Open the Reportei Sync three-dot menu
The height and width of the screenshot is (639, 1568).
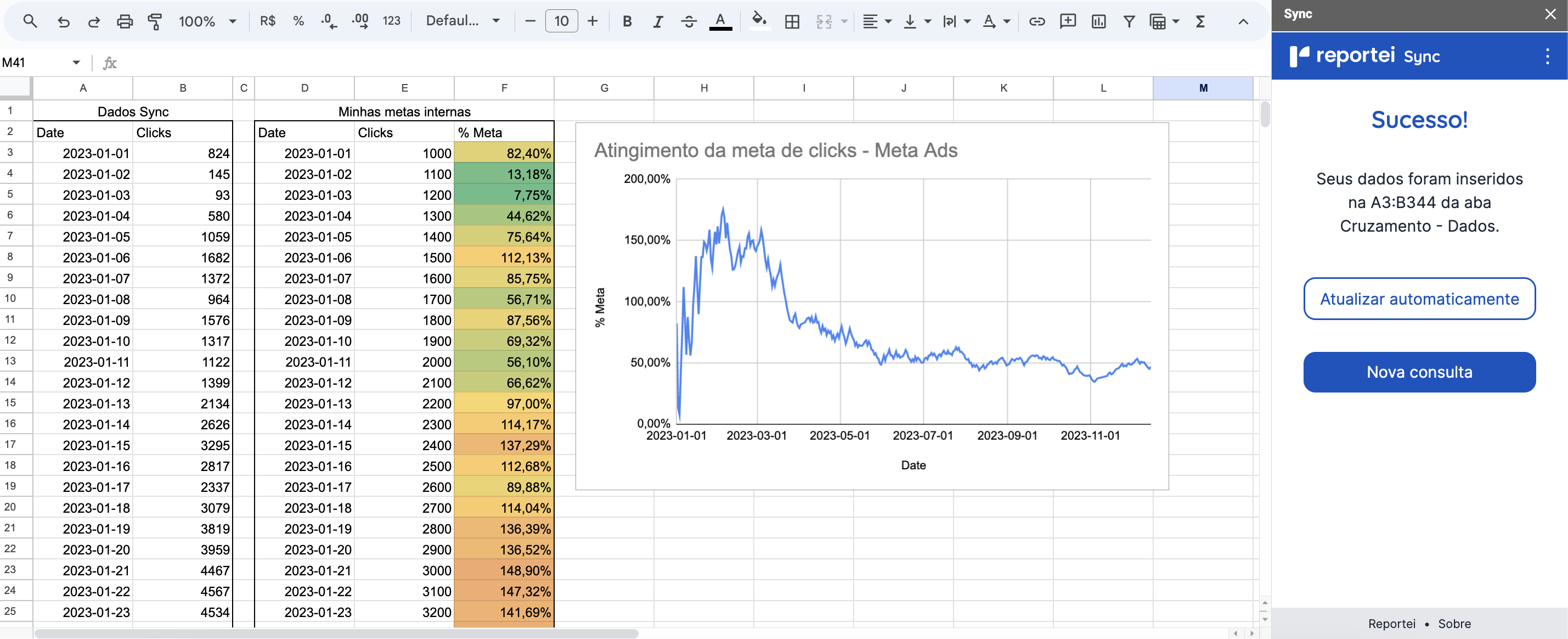[1547, 57]
